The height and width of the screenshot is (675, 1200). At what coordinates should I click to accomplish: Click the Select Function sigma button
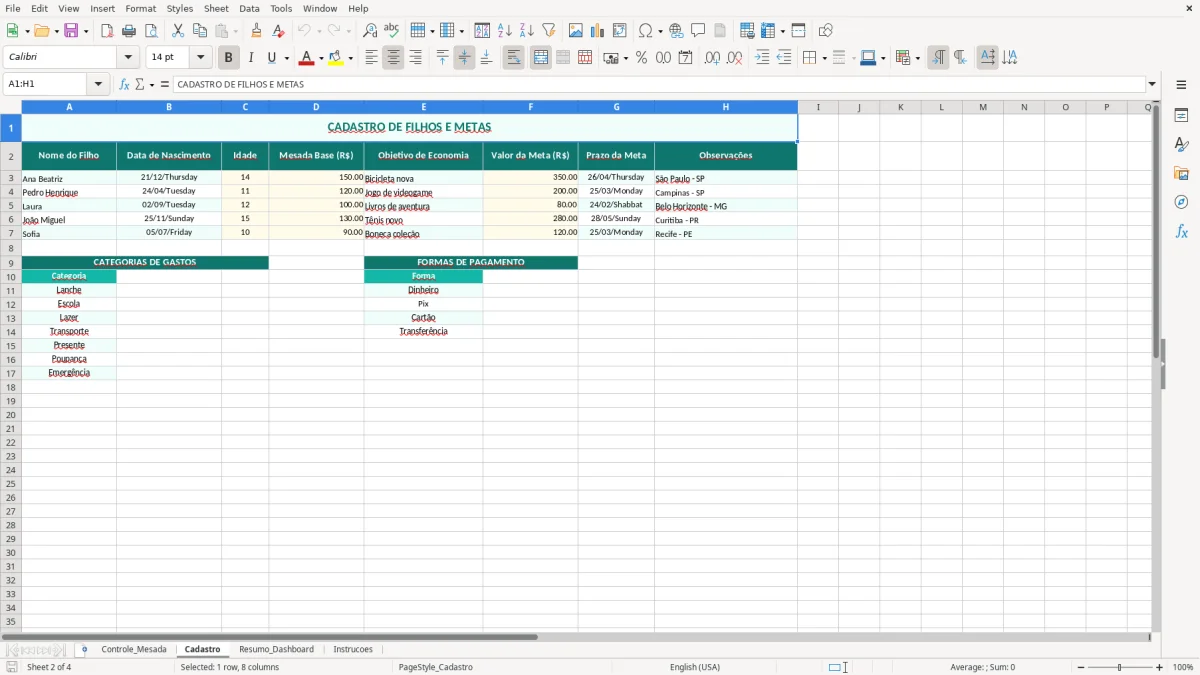[139, 84]
